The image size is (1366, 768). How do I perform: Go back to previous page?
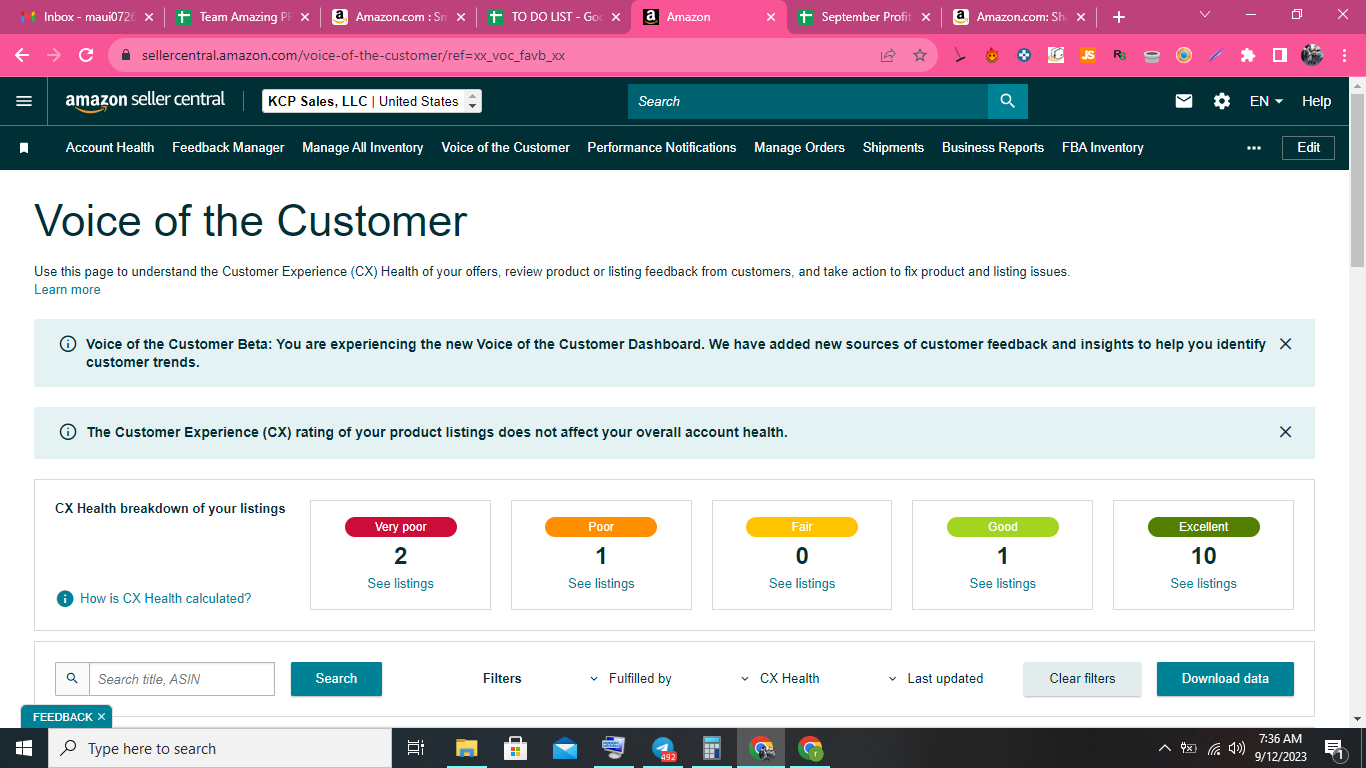22,56
